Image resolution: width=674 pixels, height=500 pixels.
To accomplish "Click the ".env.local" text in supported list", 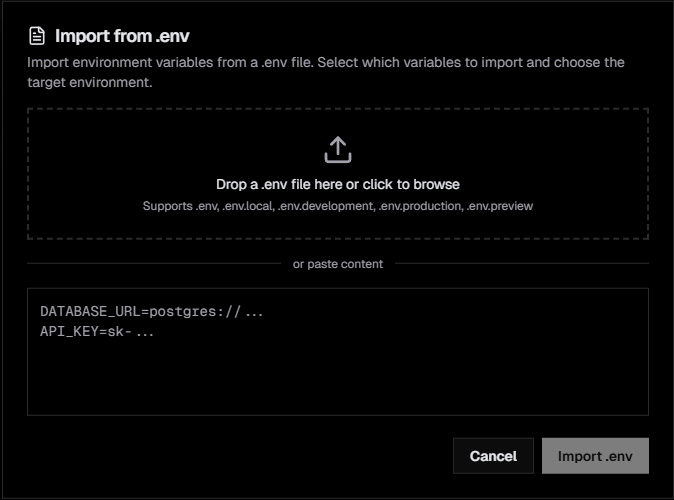I will [x=246, y=206].
